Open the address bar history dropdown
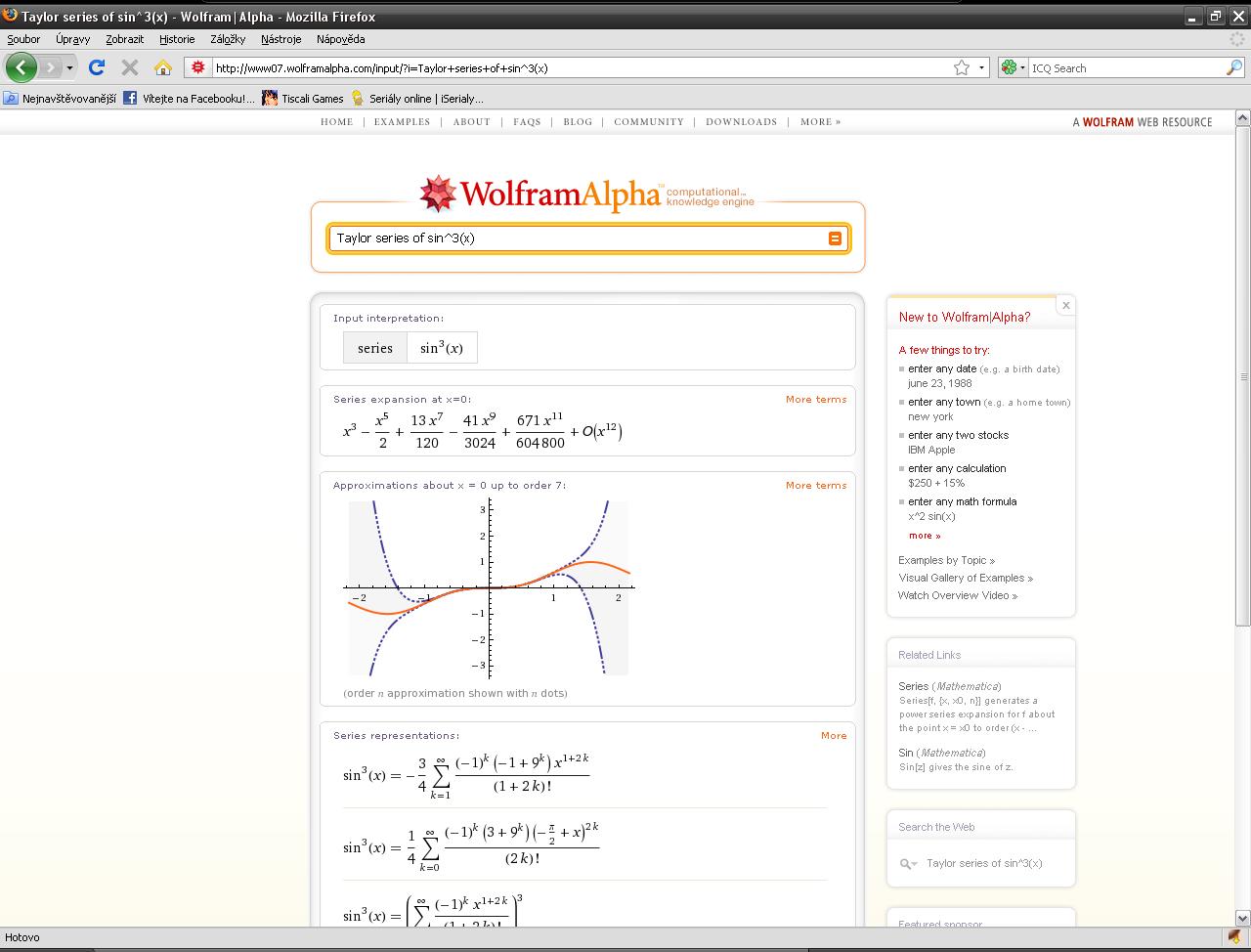 point(981,68)
